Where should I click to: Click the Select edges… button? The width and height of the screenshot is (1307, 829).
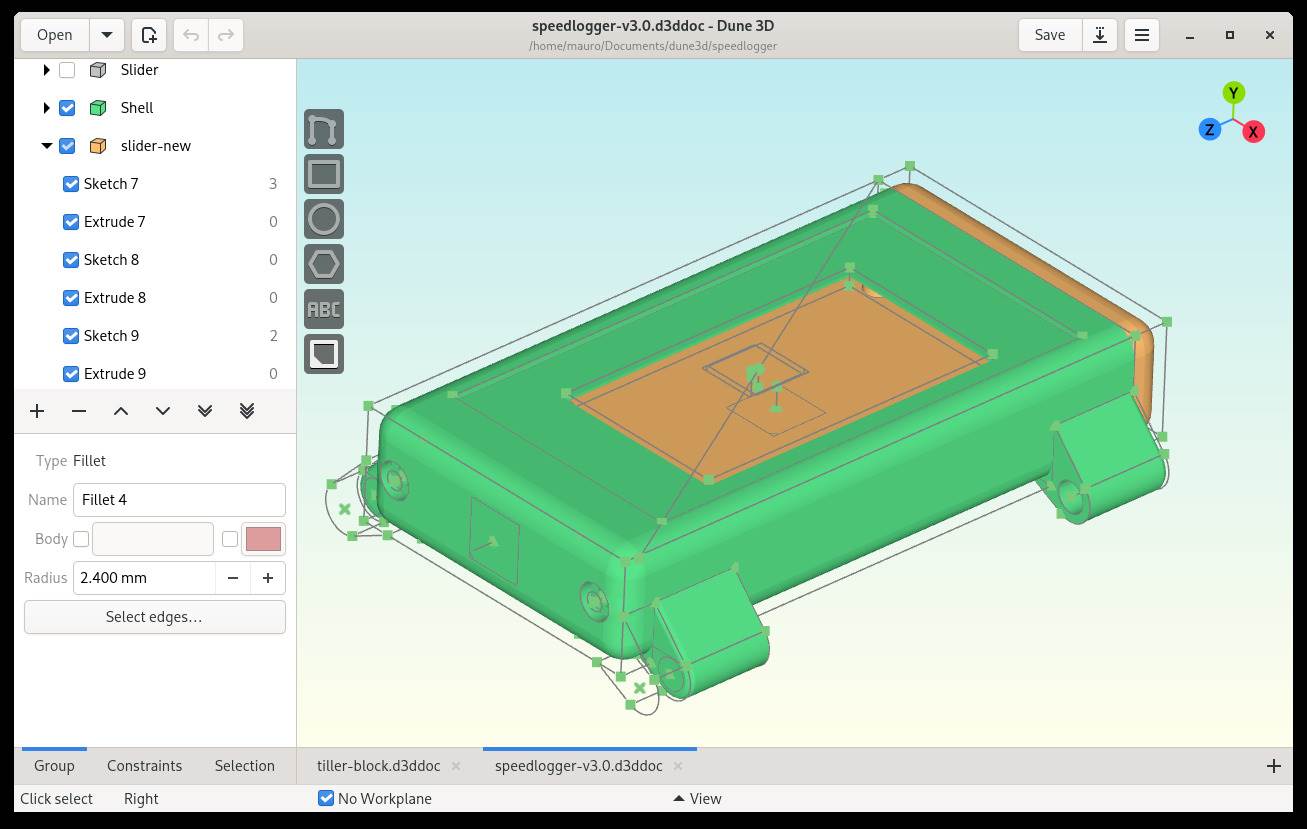pyautogui.click(x=154, y=617)
